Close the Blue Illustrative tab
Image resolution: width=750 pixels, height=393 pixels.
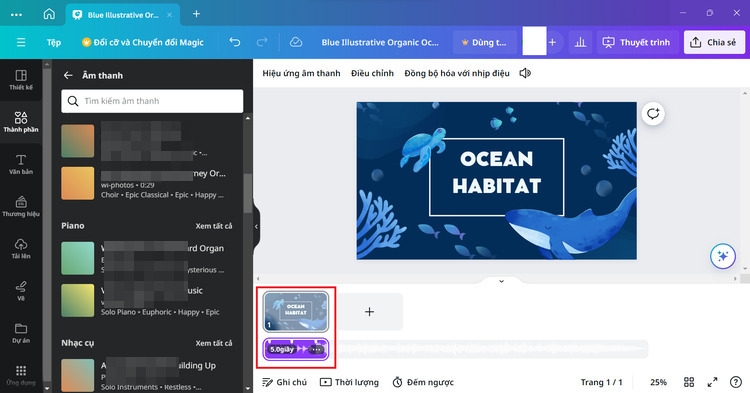(x=169, y=14)
